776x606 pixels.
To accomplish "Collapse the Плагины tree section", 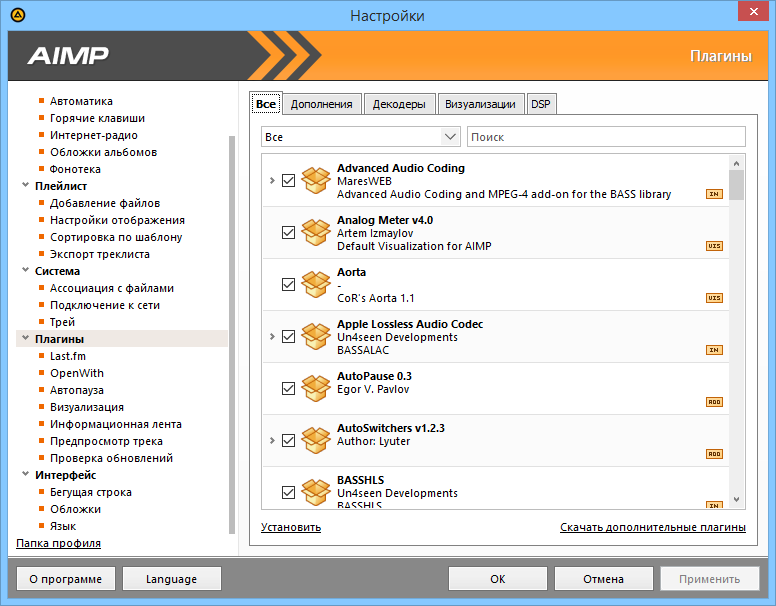I will [x=23, y=339].
